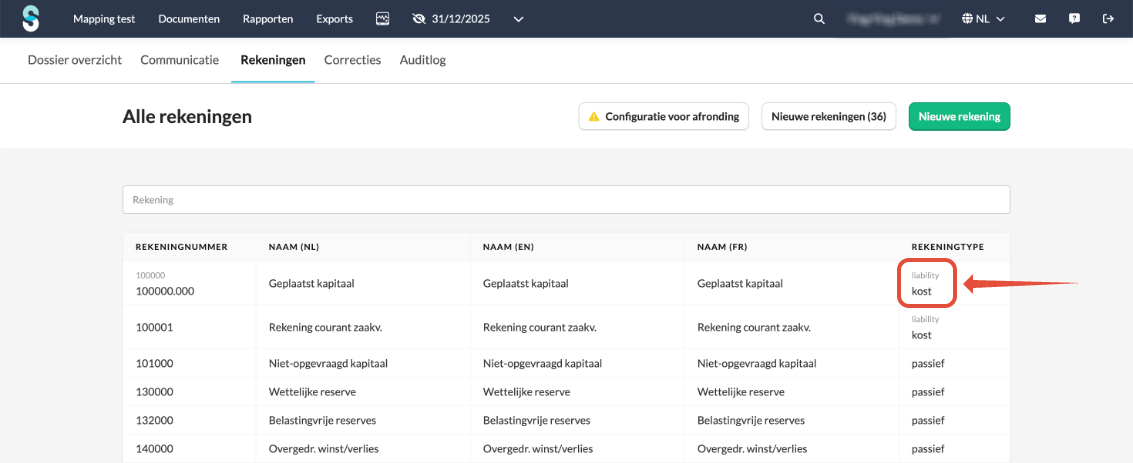Click Configuratie voor afronding button
Viewport: 1133px width, 463px height.
coord(663,116)
